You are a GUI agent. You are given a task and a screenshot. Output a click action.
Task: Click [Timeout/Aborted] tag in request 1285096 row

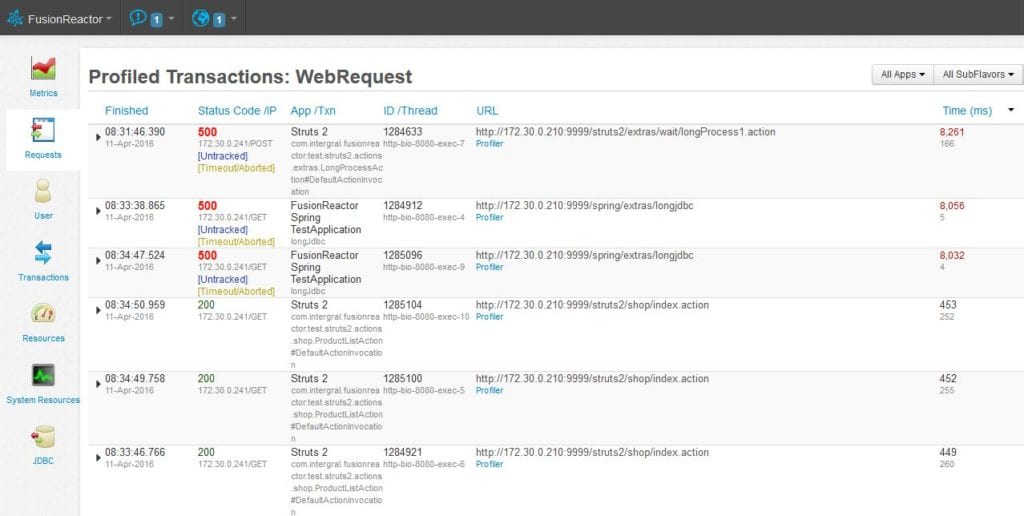click(x=236, y=291)
